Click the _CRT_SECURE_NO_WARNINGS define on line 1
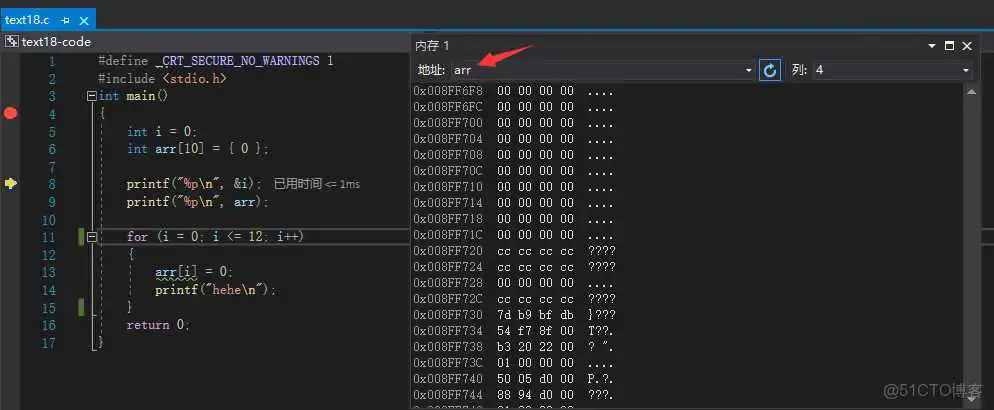Viewport: 994px width, 410px height. pyautogui.click(x=238, y=61)
